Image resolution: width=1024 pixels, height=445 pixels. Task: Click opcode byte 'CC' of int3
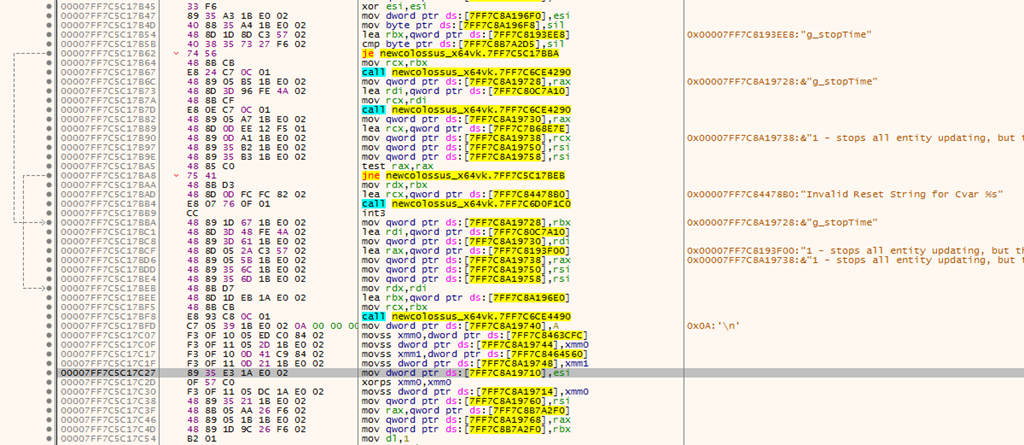tap(192, 214)
